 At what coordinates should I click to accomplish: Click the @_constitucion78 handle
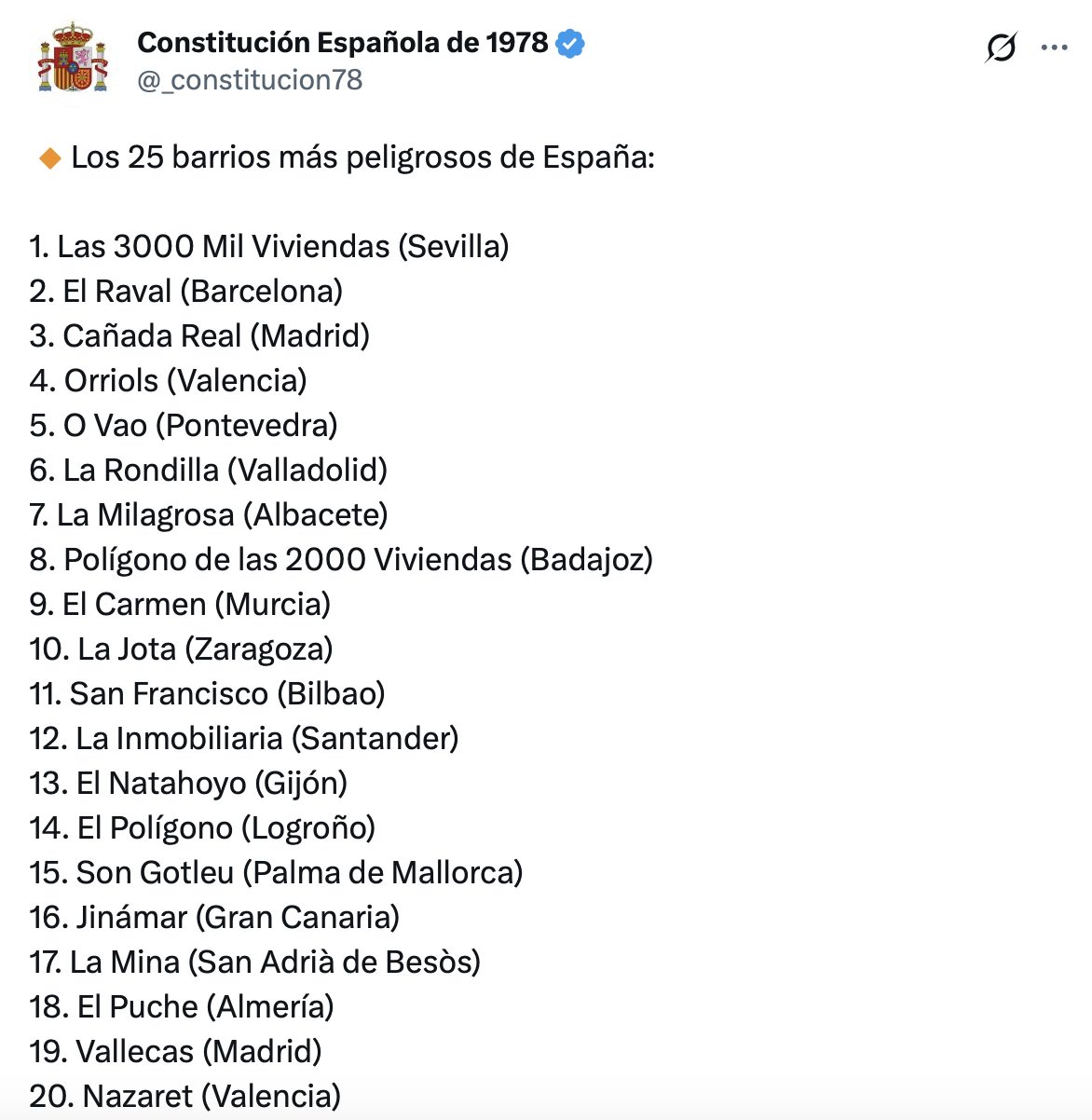[x=250, y=80]
